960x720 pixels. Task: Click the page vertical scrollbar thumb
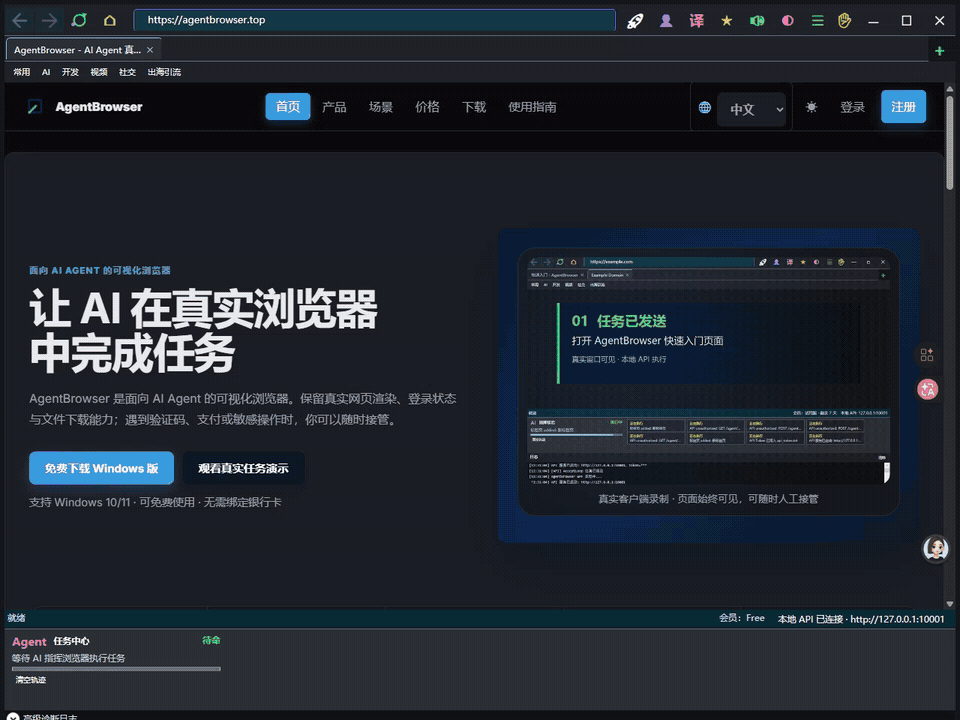click(x=950, y=143)
